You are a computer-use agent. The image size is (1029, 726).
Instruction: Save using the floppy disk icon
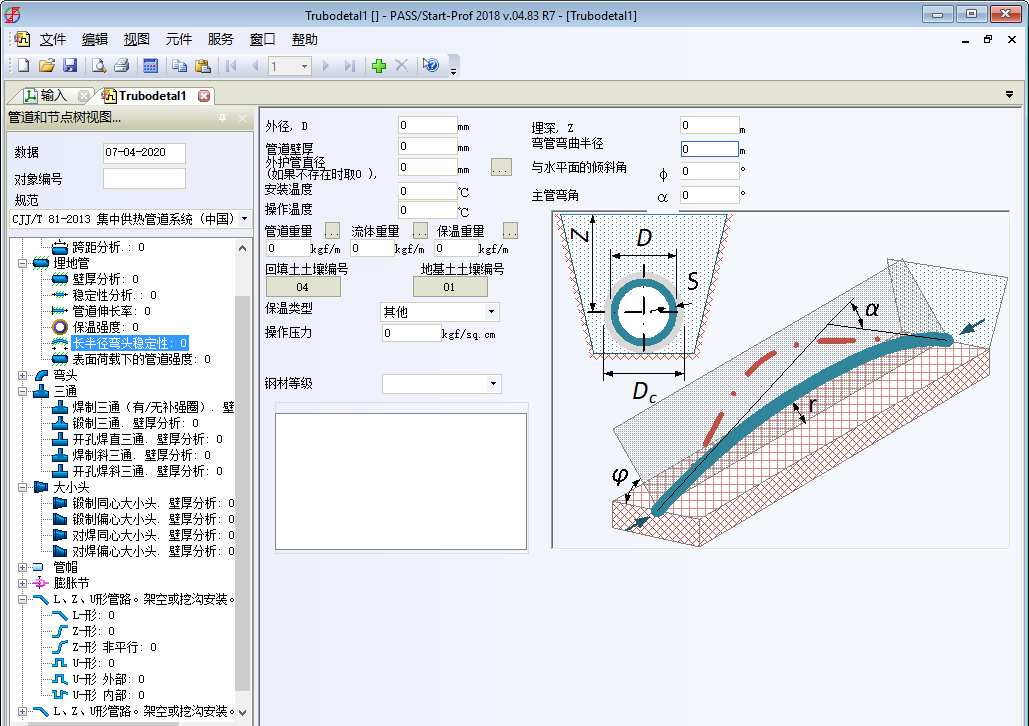coord(70,66)
